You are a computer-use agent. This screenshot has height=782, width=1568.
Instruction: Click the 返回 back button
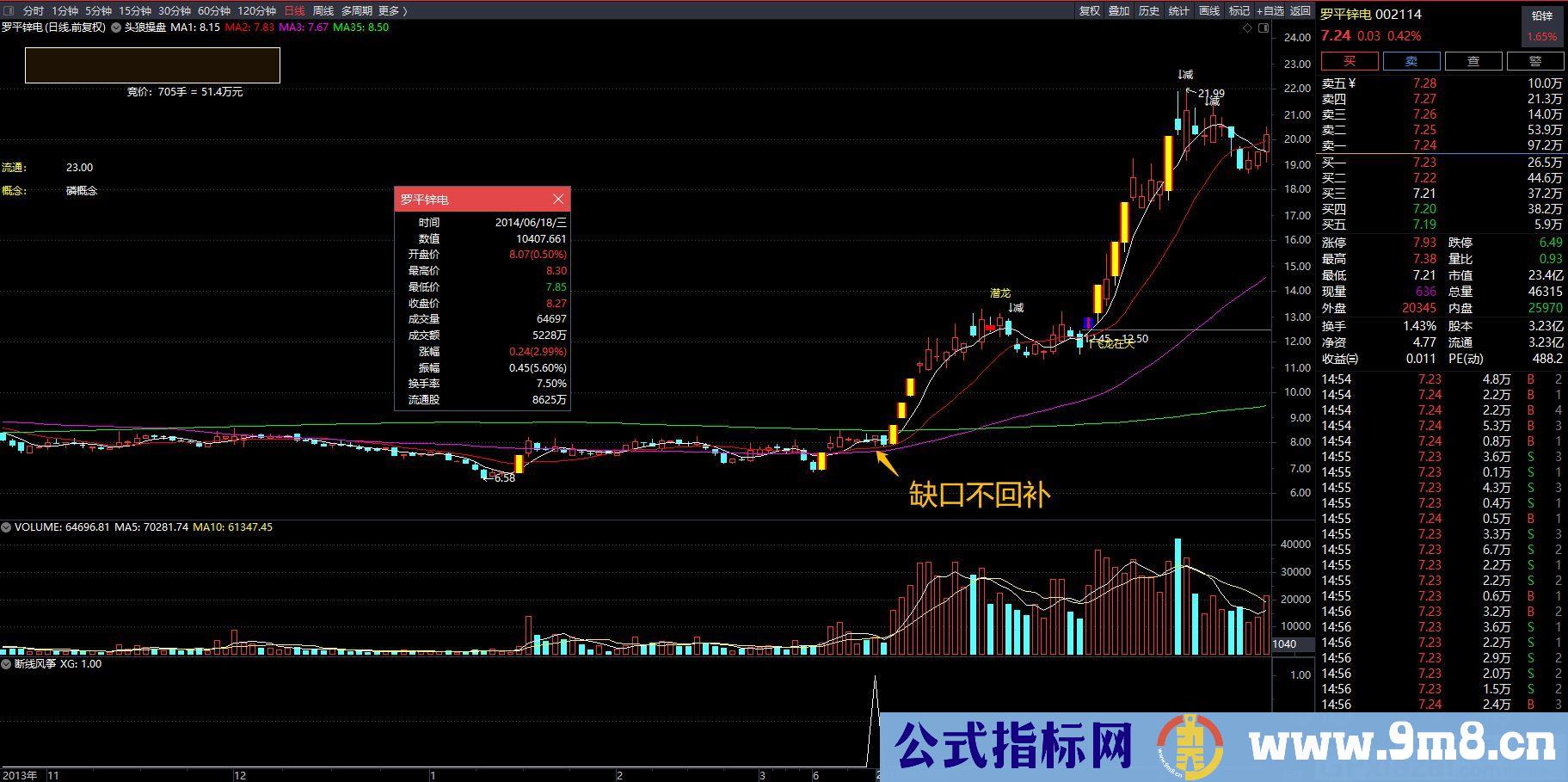coord(1301,10)
